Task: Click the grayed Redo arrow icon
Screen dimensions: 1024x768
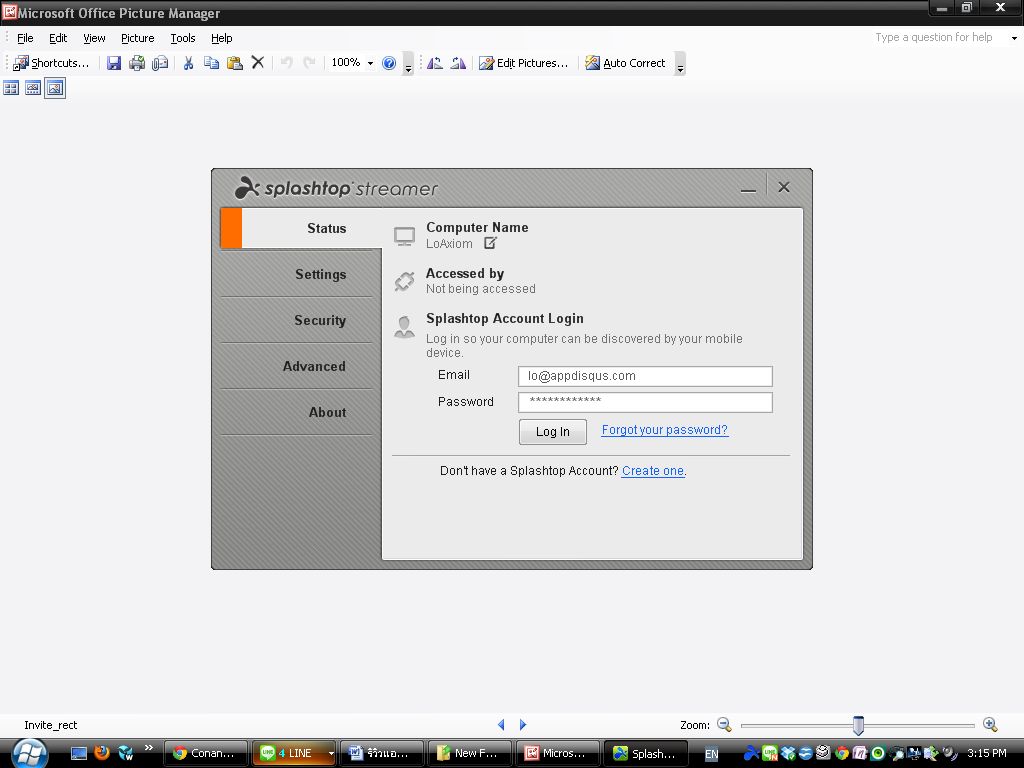Action: point(310,63)
